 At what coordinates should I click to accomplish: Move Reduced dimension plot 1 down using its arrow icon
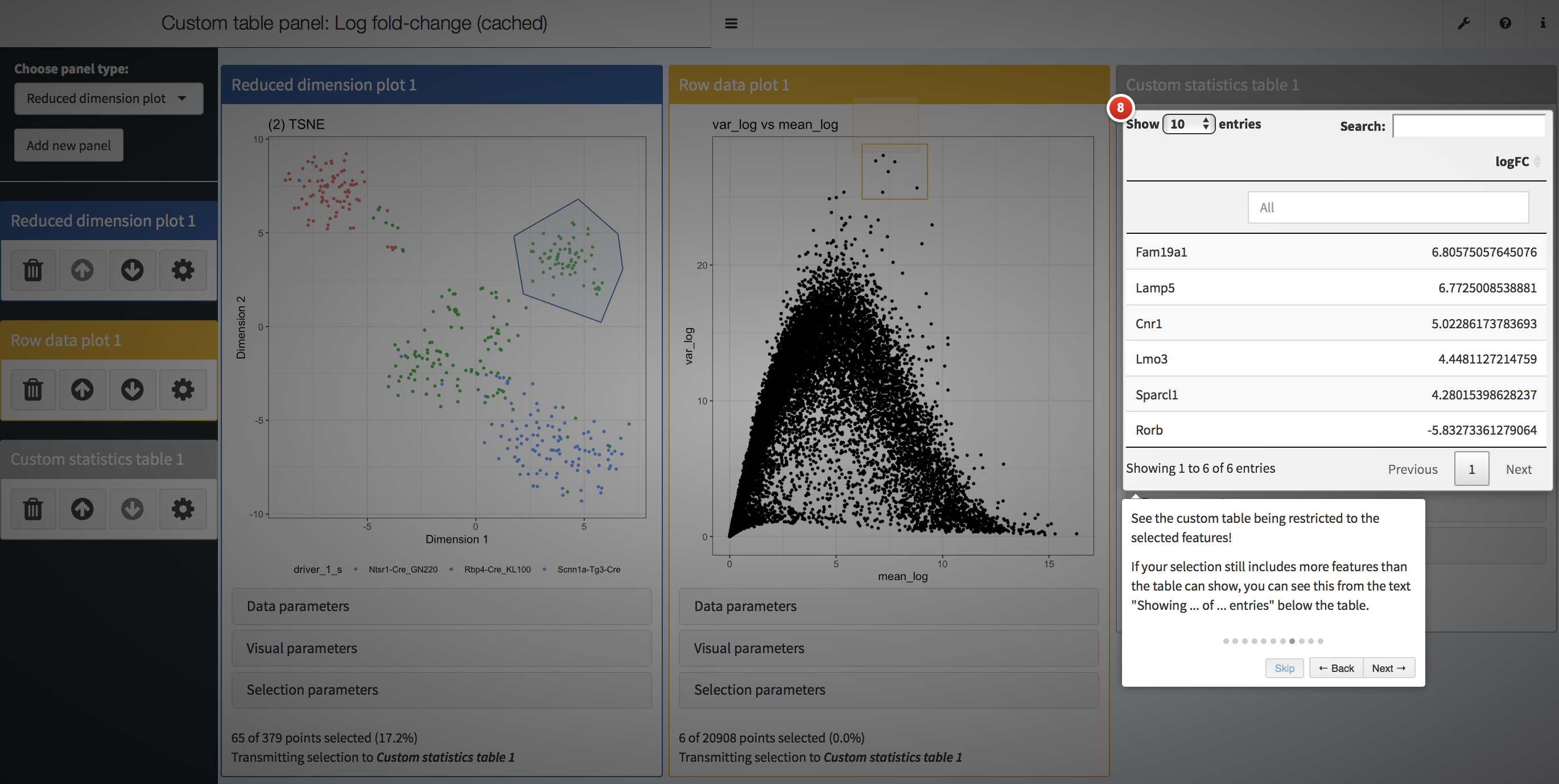133,270
